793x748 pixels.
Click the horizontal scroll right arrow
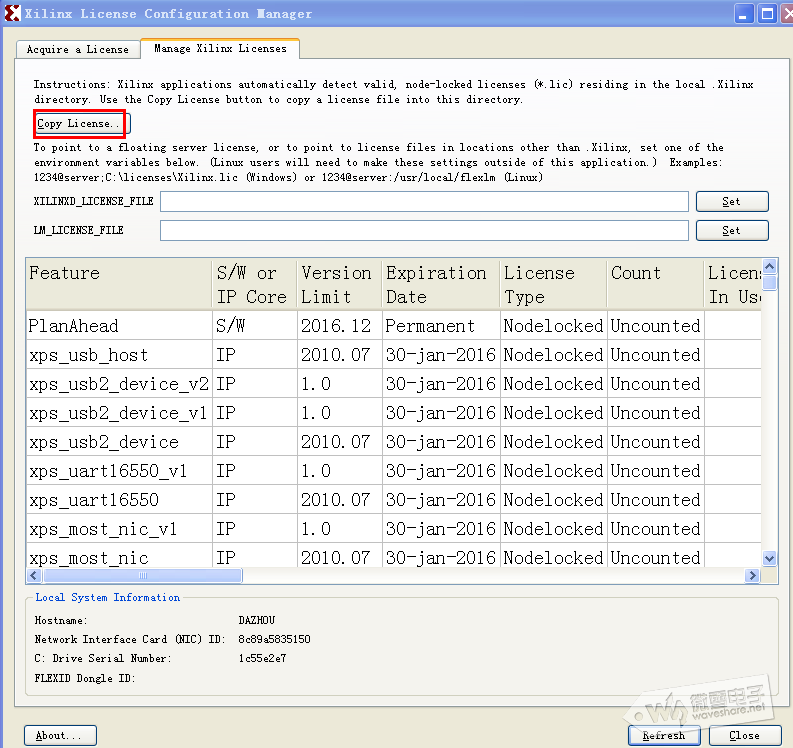(752, 576)
